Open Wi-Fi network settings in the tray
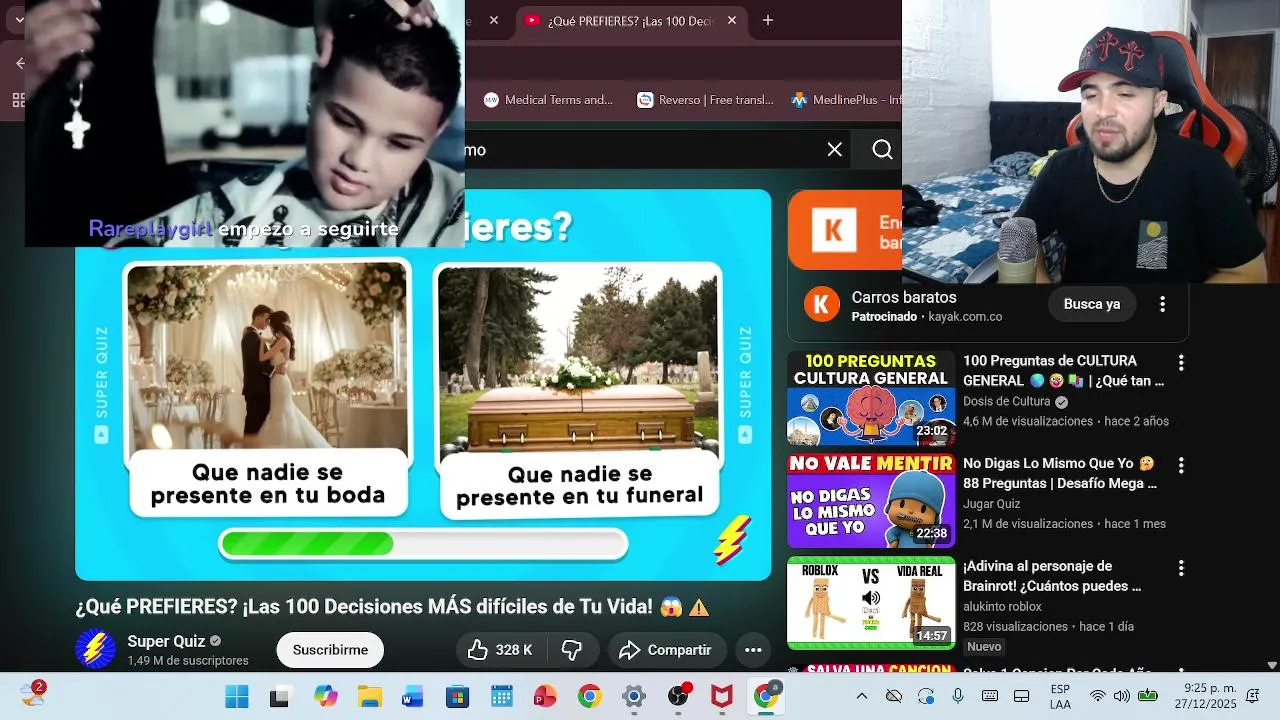This screenshot has width=1280, height=720. point(1098,696)
